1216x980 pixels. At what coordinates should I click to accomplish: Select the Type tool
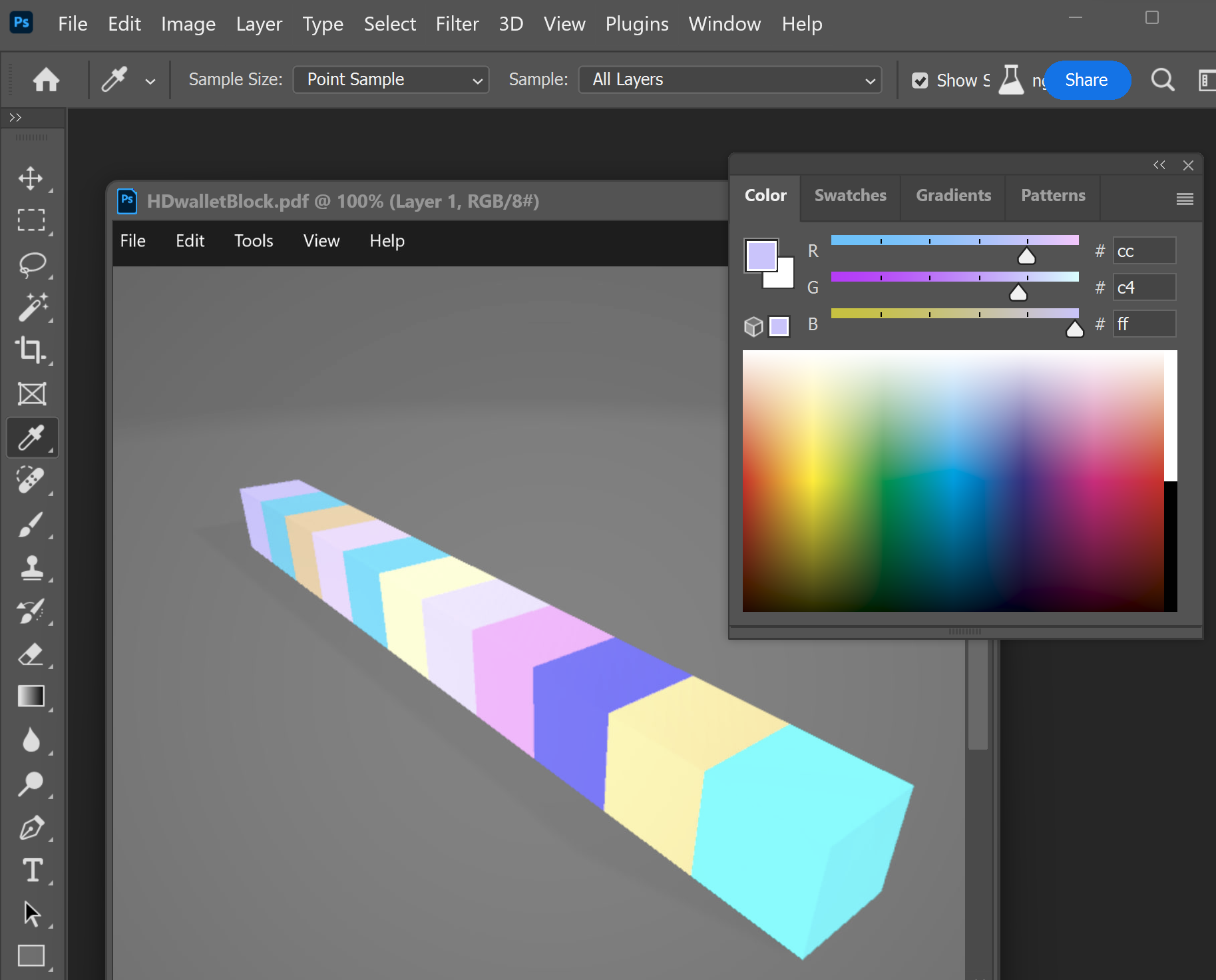pyautogui.click(x=32, y=870)
